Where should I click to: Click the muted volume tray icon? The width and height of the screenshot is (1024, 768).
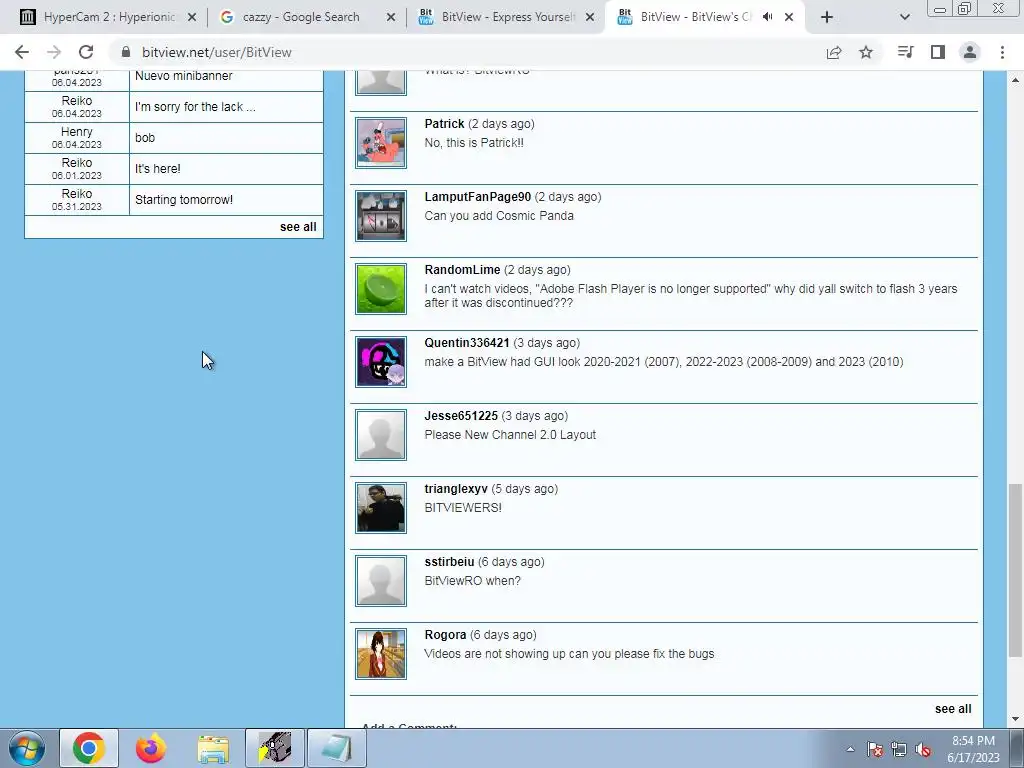(923, 750)
